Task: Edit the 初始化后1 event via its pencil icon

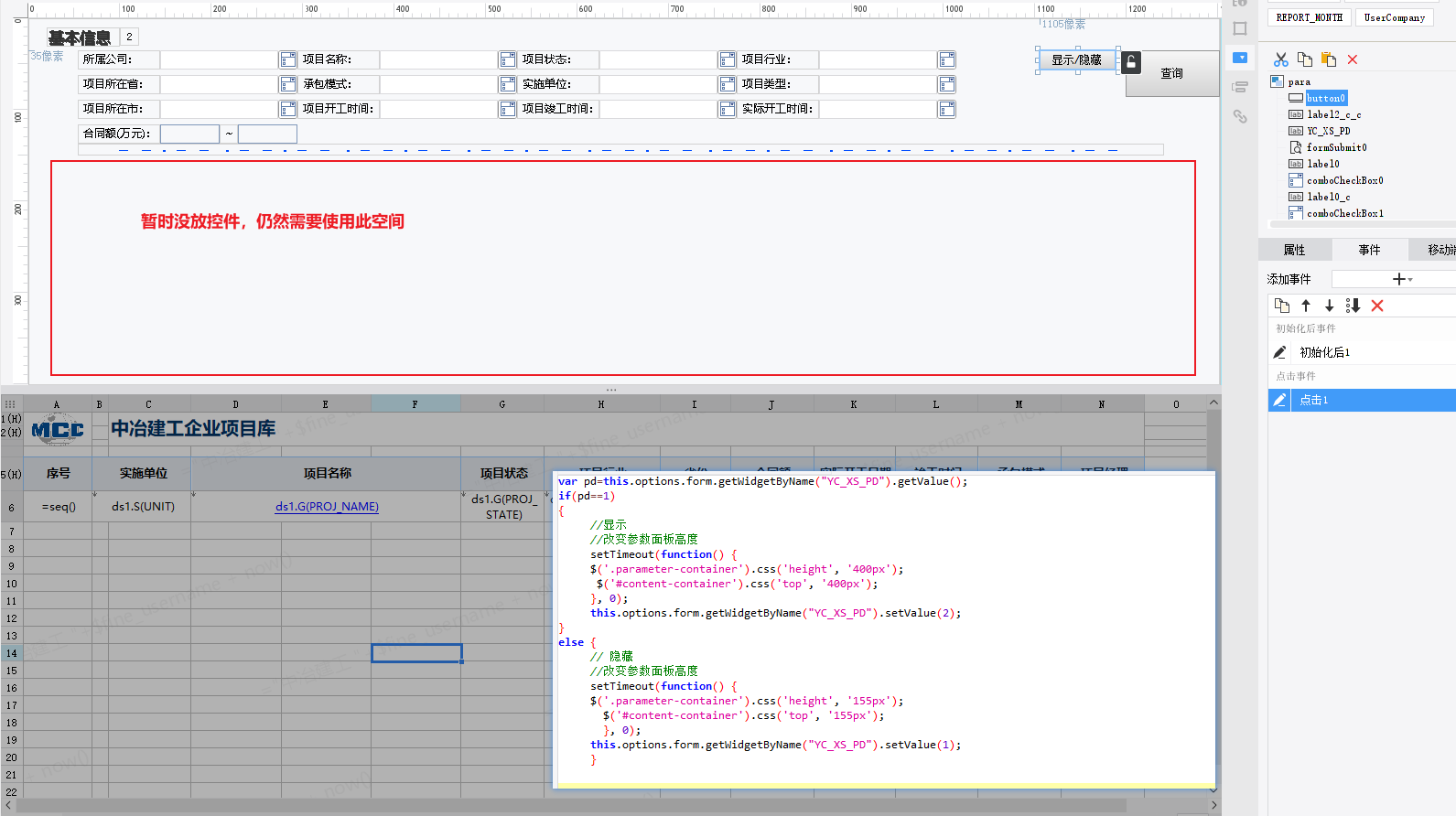Action: point(1280,352)
